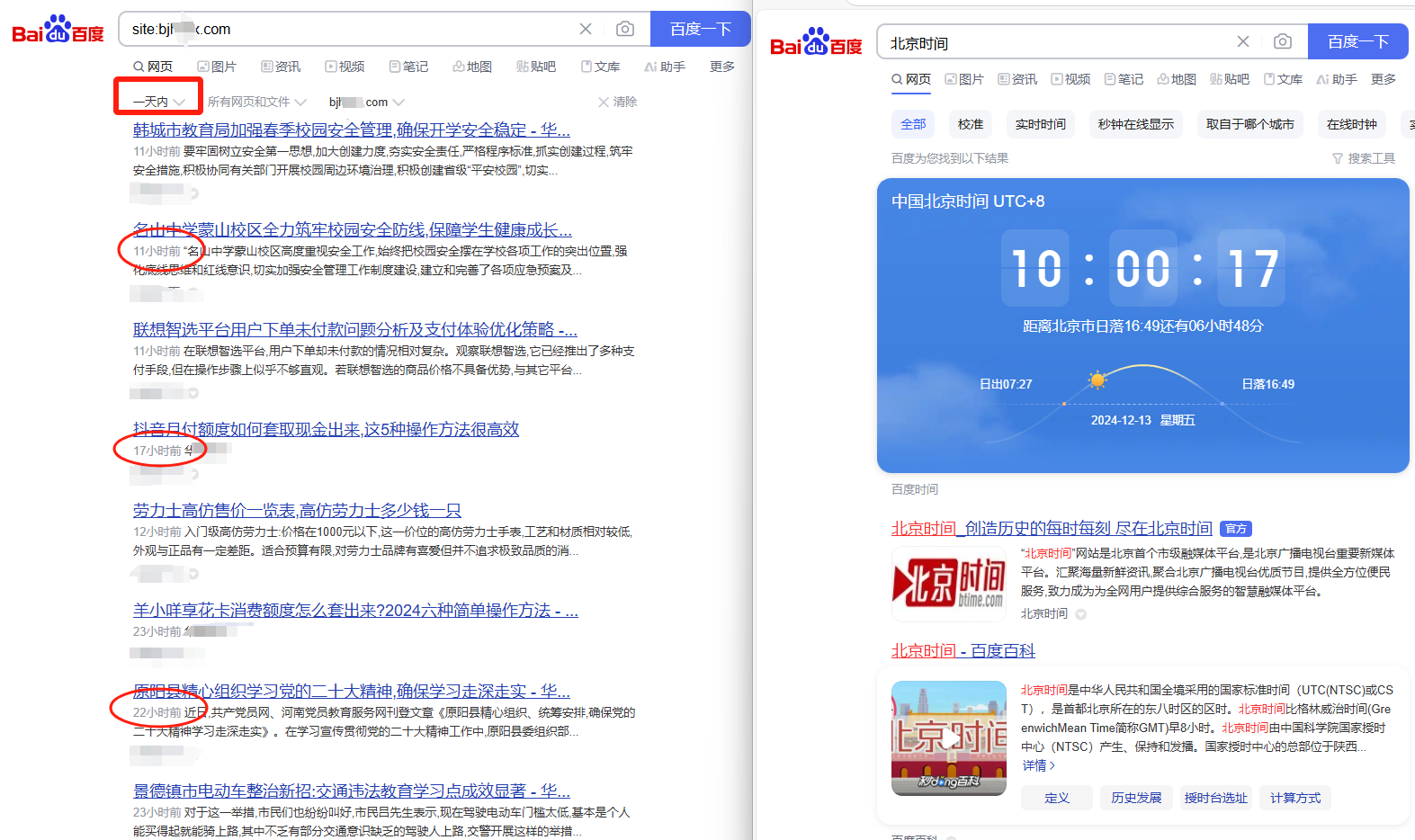
Task: Select 贴吧 tab in the left window
Action: 536,67
